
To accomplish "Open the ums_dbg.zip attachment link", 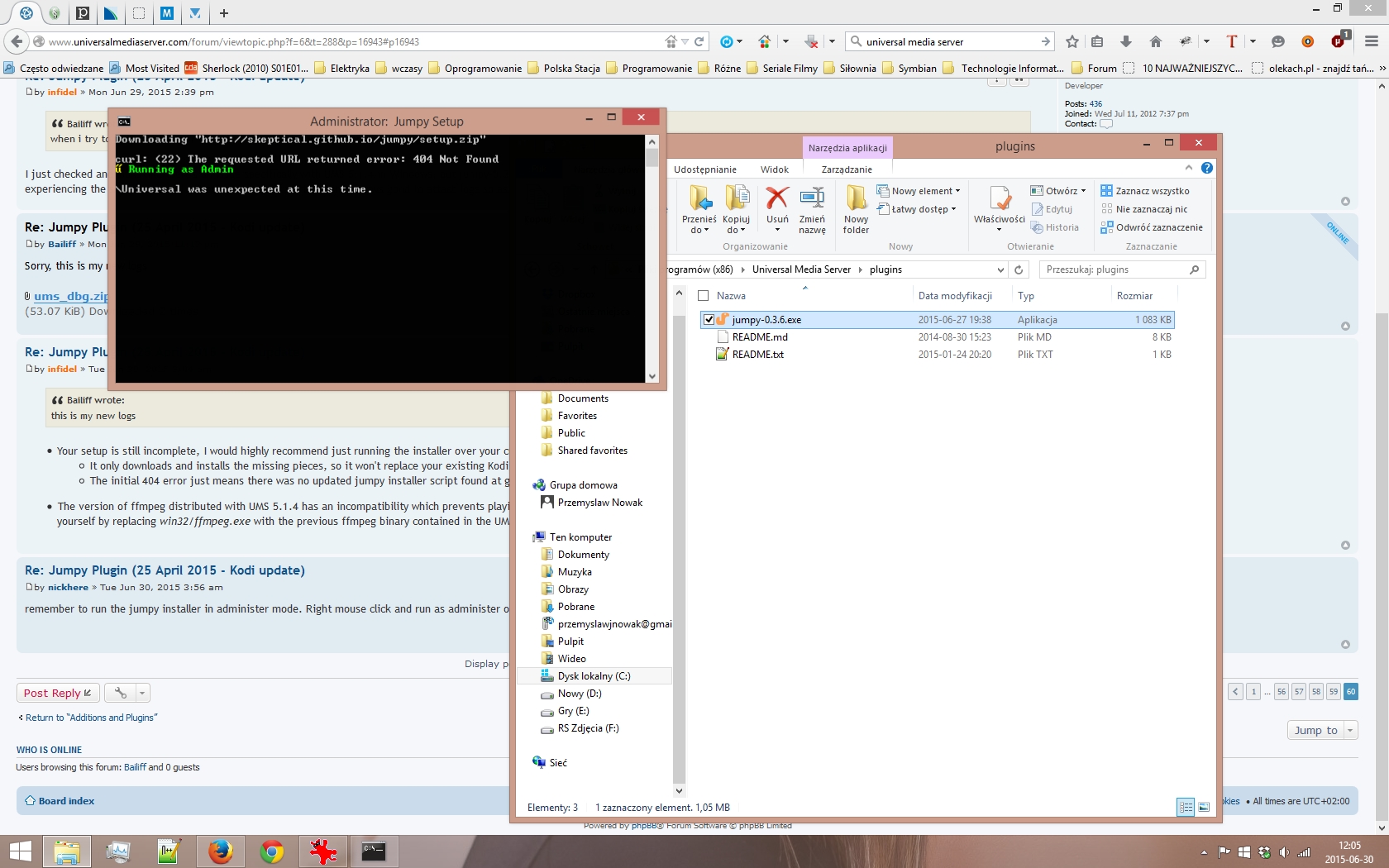I will tap(71, 296).
